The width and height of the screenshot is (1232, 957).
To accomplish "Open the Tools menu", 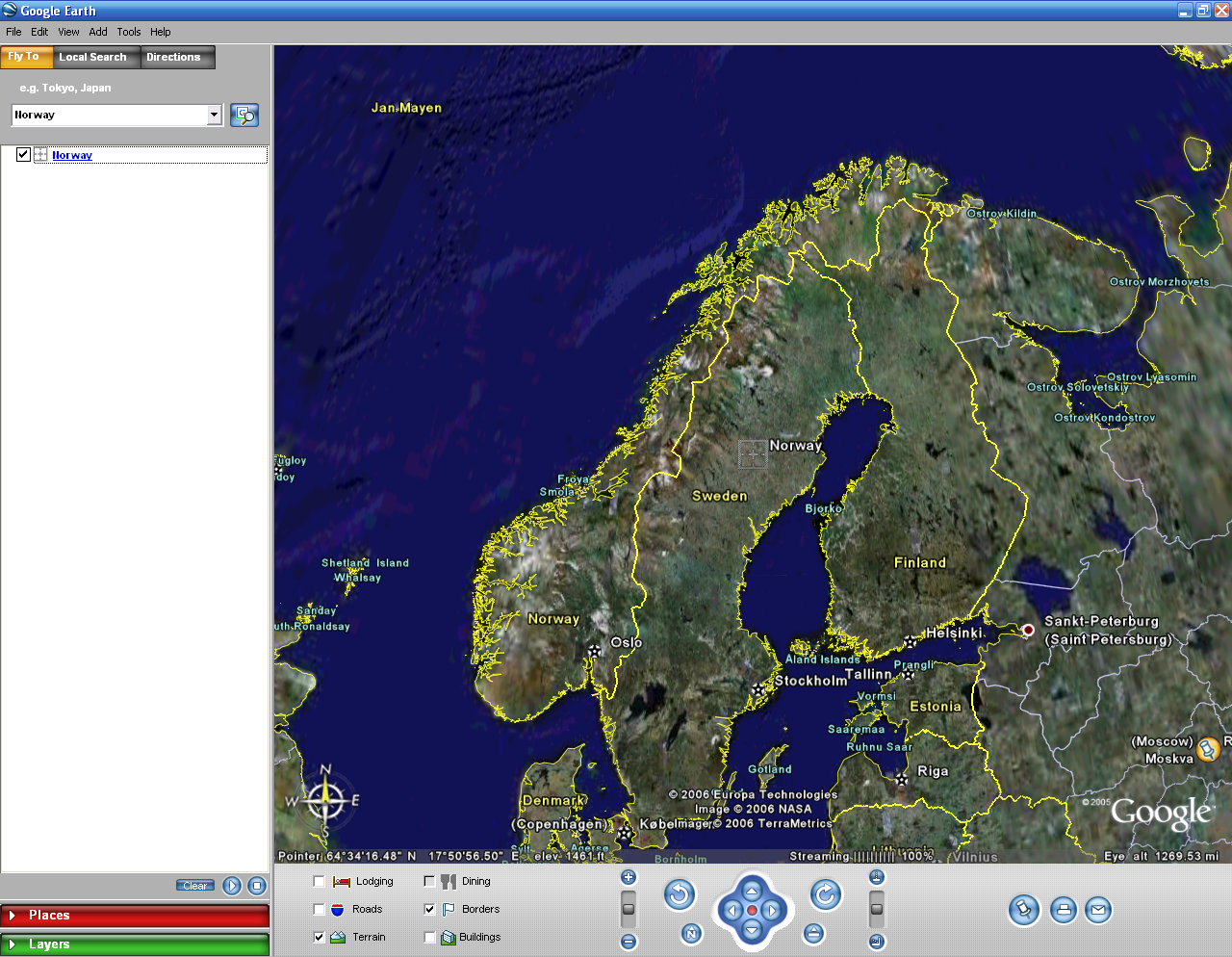I will [129, 32].
